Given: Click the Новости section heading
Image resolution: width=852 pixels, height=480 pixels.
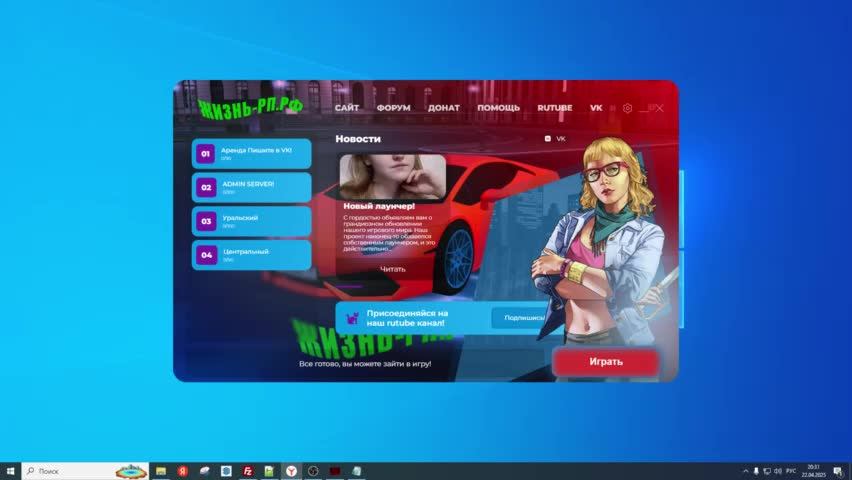Looking at the screenshot, I should click(358, 139).
